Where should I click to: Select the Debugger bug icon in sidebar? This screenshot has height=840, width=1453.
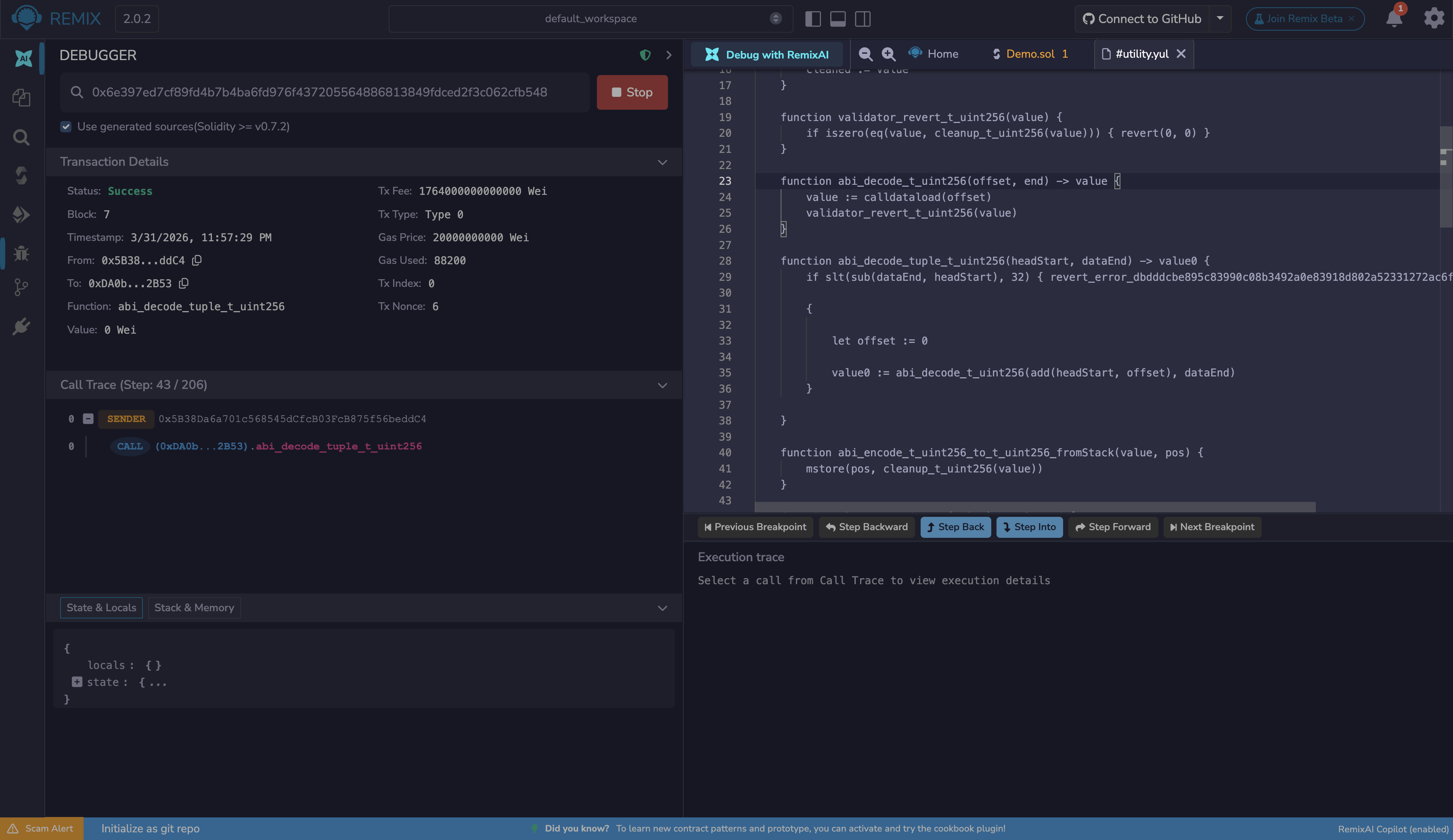pyautogui.click(x=21, y=253)
